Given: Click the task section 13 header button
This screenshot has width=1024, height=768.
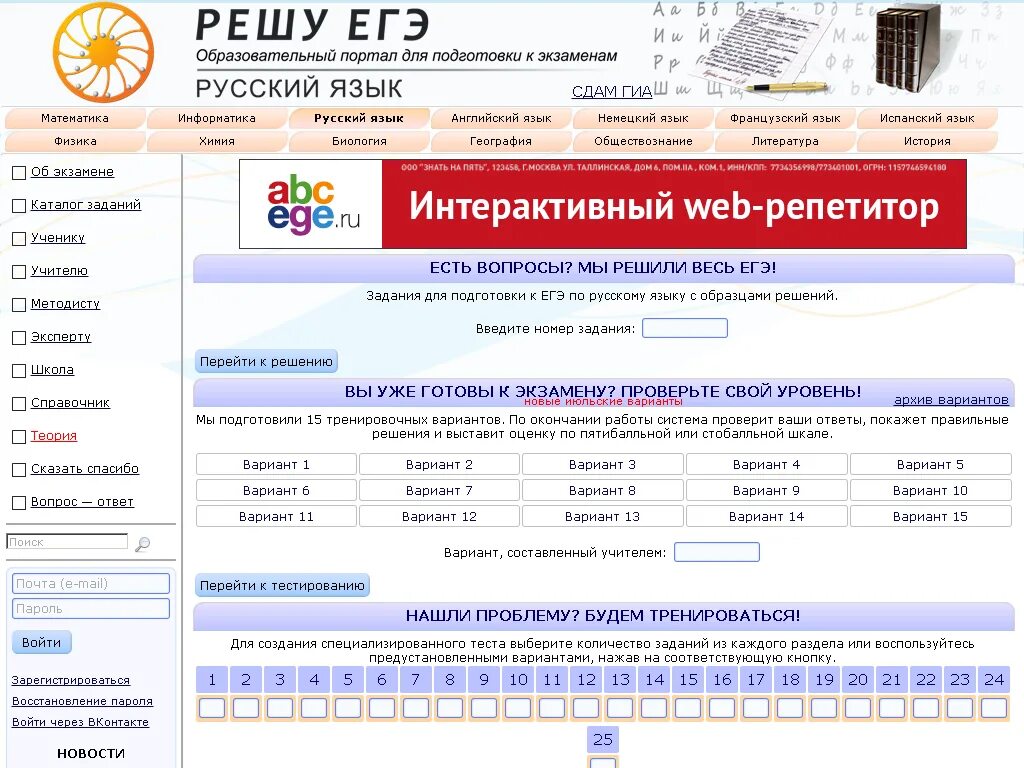Looking at the screenshot, I should pos(620,680).
